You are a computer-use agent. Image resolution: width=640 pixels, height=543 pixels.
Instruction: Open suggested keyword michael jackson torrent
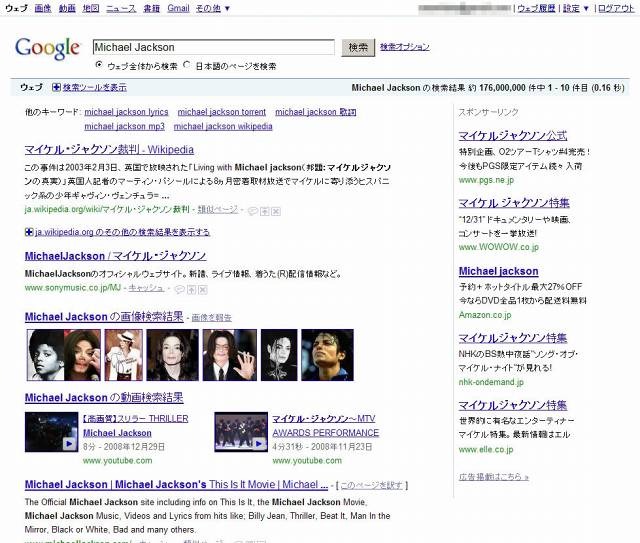pos(222,112)
